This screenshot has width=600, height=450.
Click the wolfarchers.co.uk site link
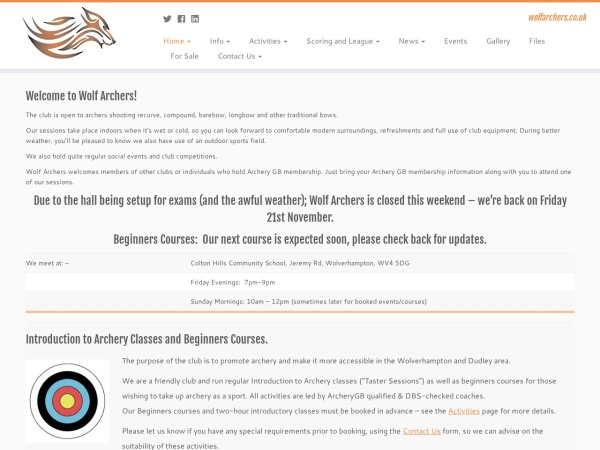[558, 17]
